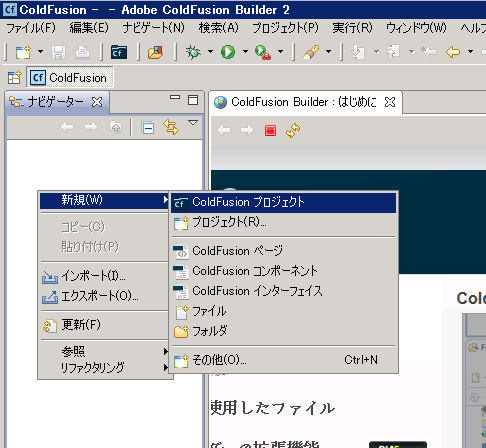The height and width of the screenshot is (448, 486).
Task: Select 新規(W) in the context menu
Action: point(105,200)
